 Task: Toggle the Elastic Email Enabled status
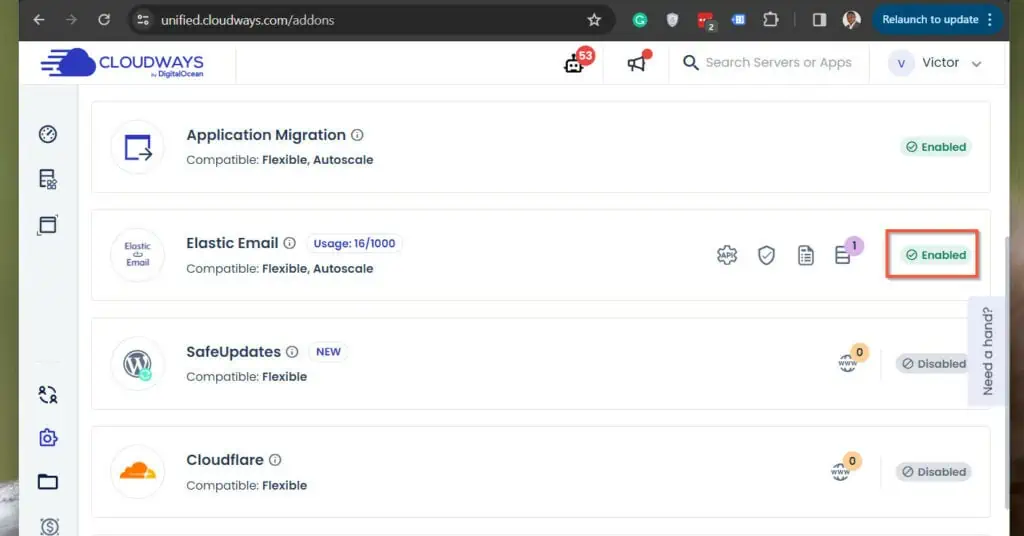(936, 255)
